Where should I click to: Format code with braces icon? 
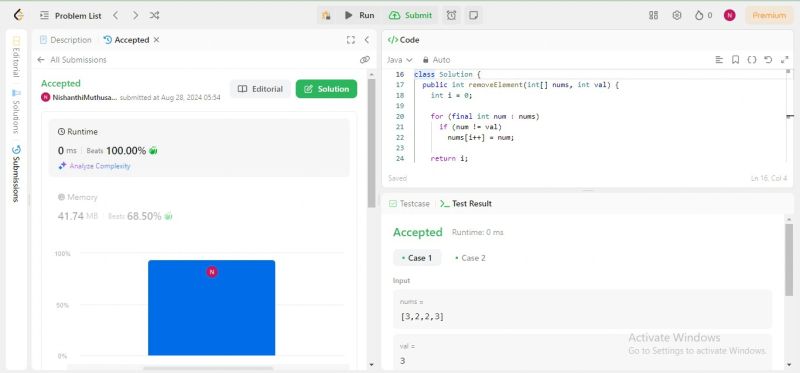click(752, 60)
